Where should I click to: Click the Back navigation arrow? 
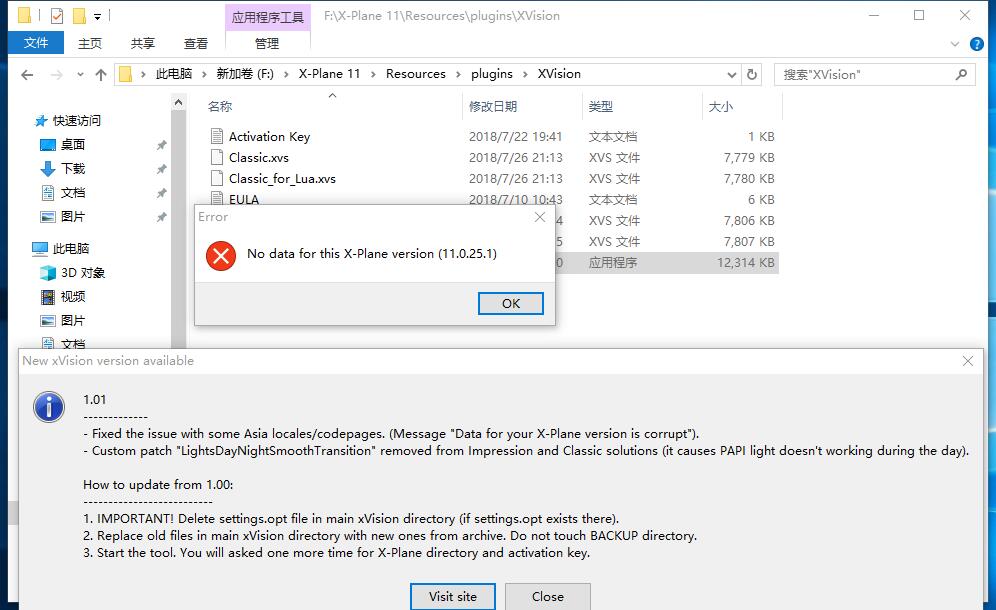pyautogui.click(x=27, y=75)
